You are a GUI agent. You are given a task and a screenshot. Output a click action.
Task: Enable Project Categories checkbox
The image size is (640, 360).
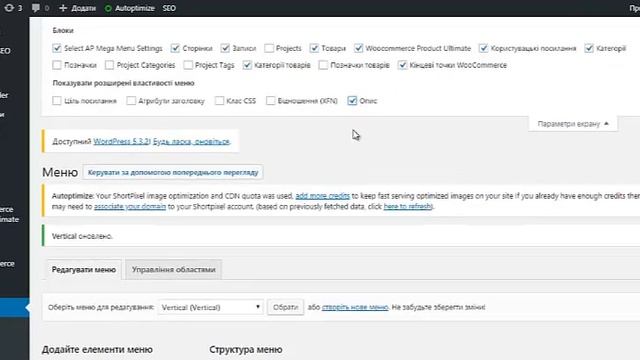[109, 65]
